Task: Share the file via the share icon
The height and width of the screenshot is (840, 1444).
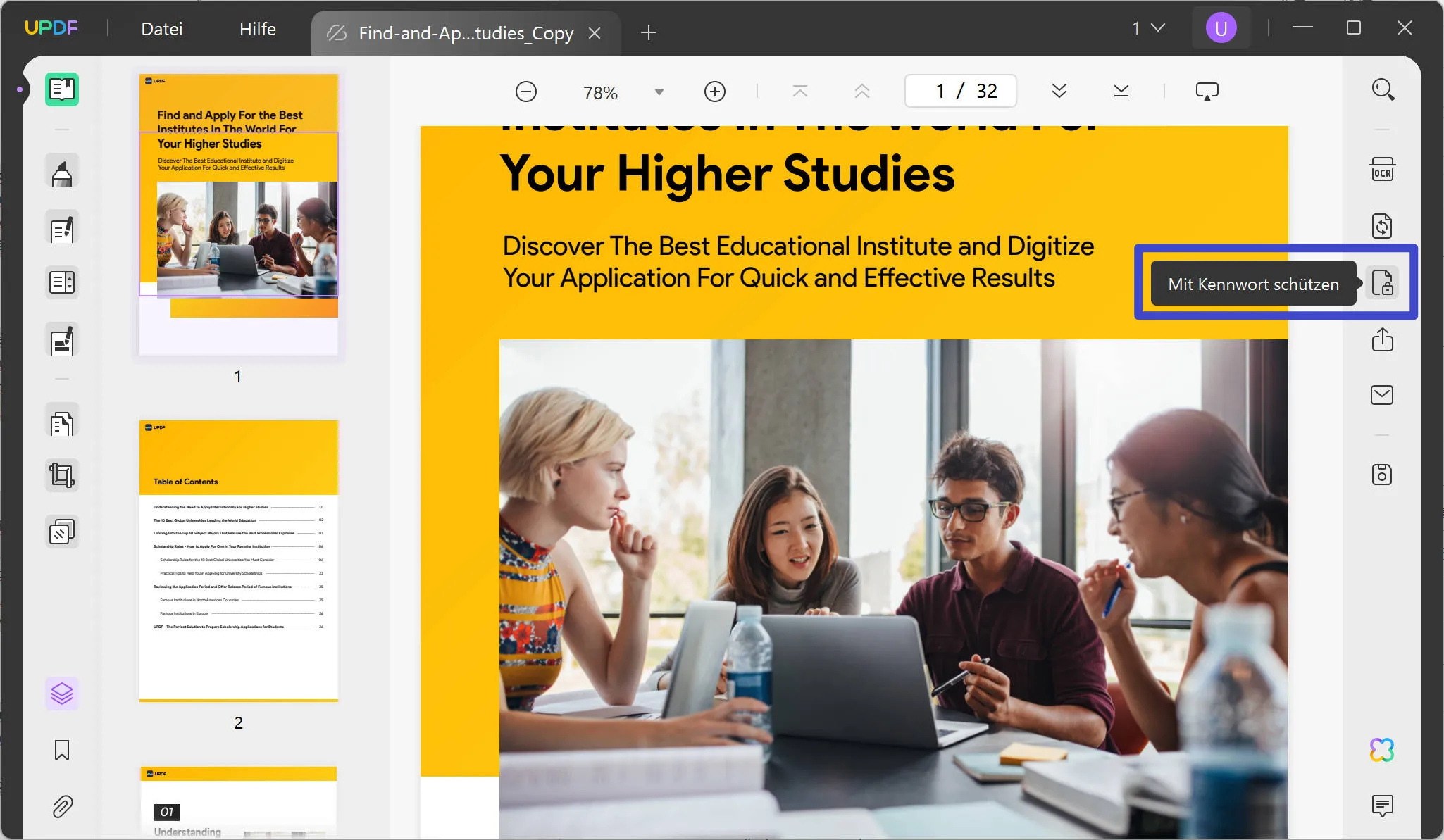Action: click(x=1382, y=339)
